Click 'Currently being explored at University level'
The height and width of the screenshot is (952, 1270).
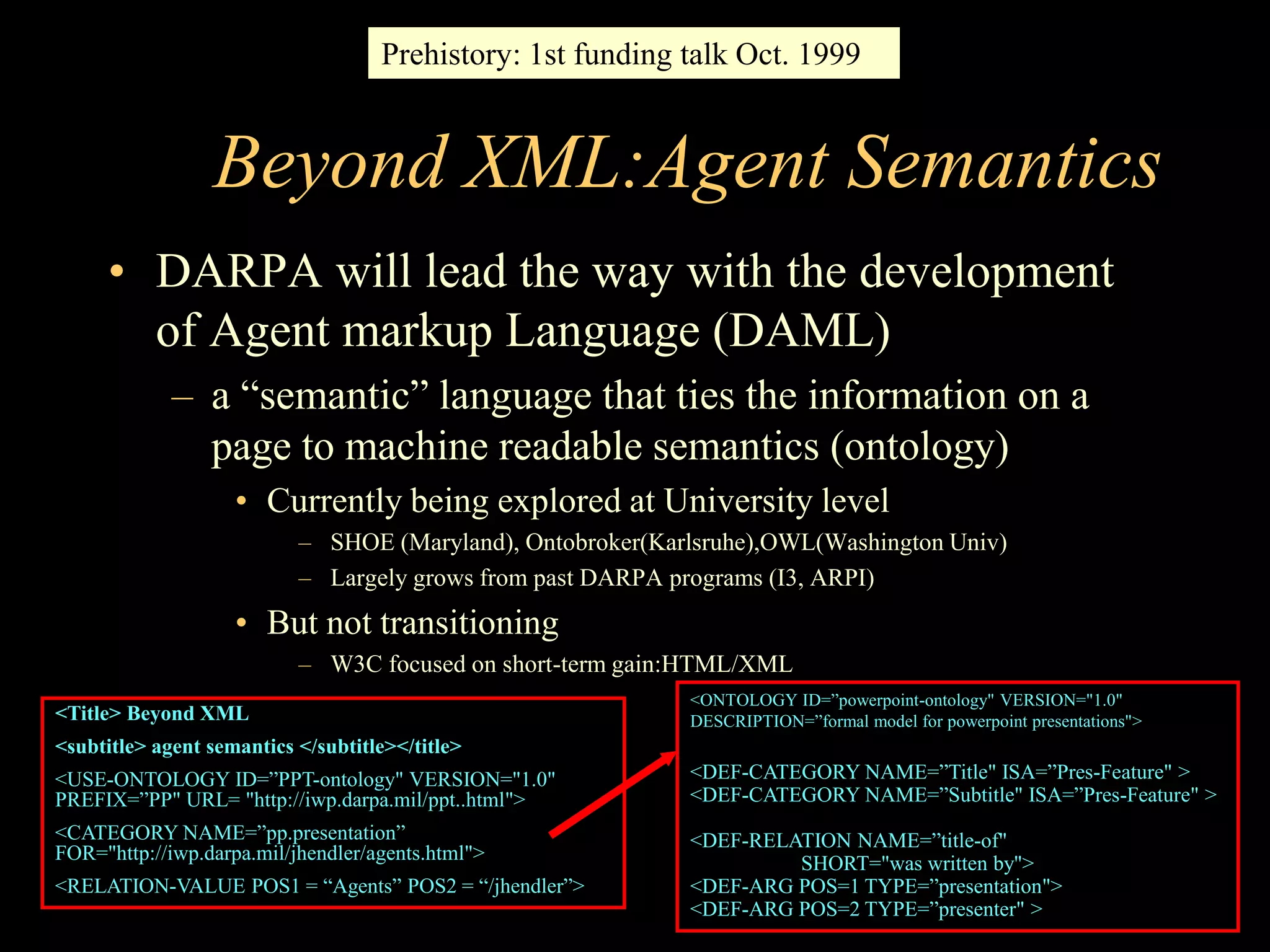coord(577,501)
